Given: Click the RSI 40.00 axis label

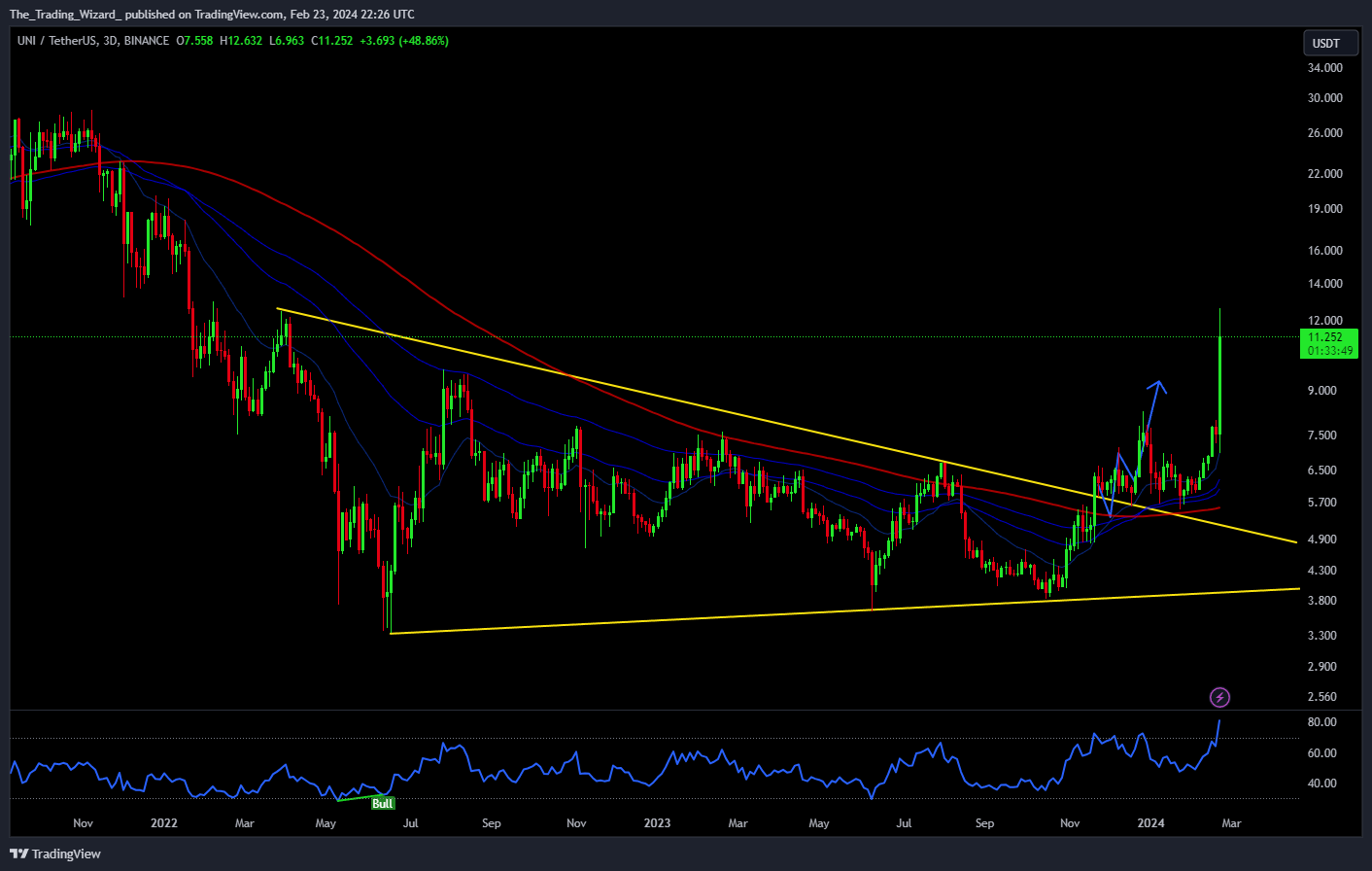Looking at the screenshot, I should 1322,784.
